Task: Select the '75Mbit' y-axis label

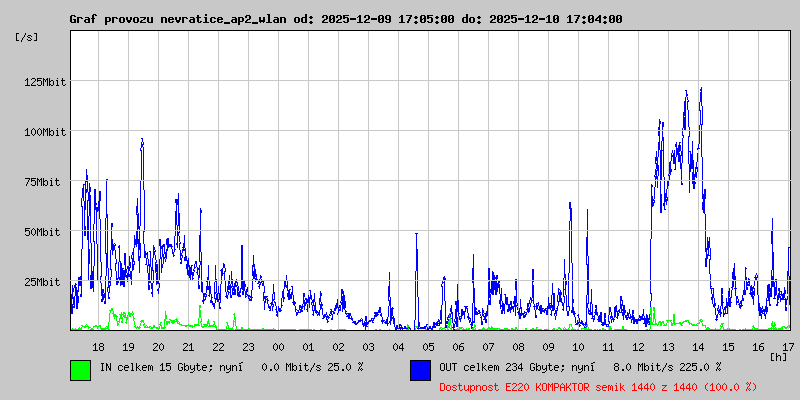Action: (x=42, y=182)
